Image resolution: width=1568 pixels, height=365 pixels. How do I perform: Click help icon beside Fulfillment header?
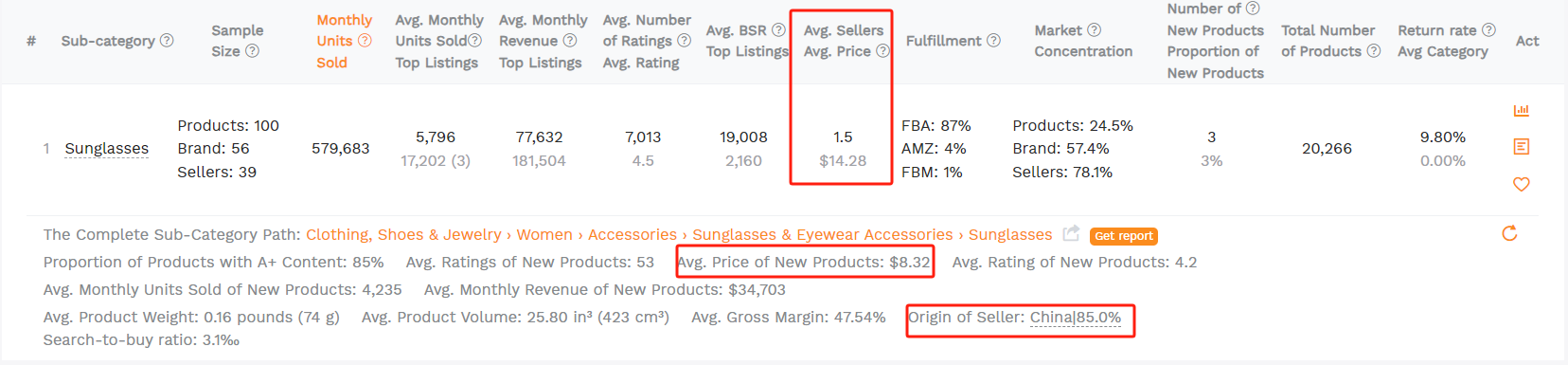pos(993,41)
